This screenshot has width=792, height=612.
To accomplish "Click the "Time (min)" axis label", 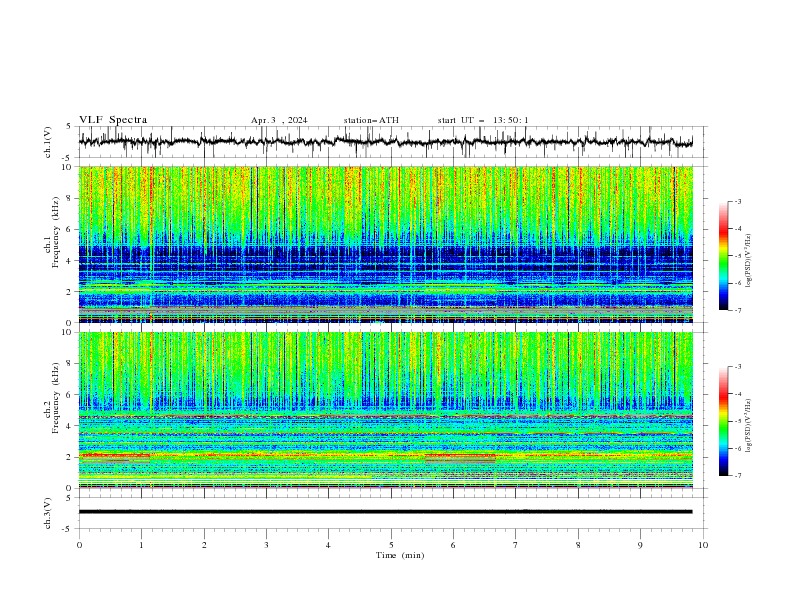I will pos(400,555).
